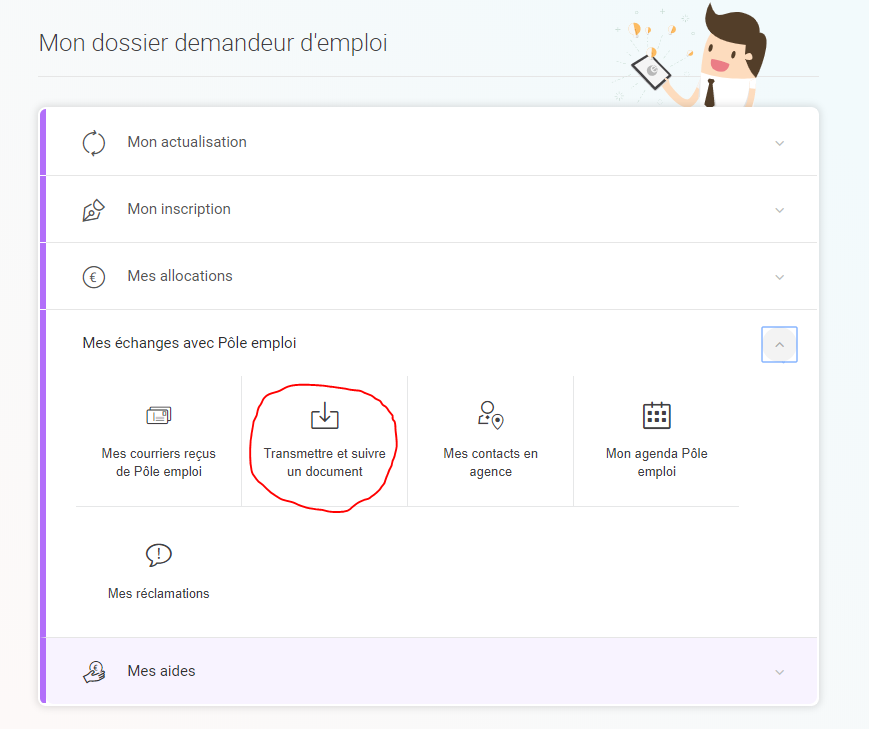Expand the Mes aides chevron
Image resolution: width=869 pixels, height=729 pixels.
779,672
